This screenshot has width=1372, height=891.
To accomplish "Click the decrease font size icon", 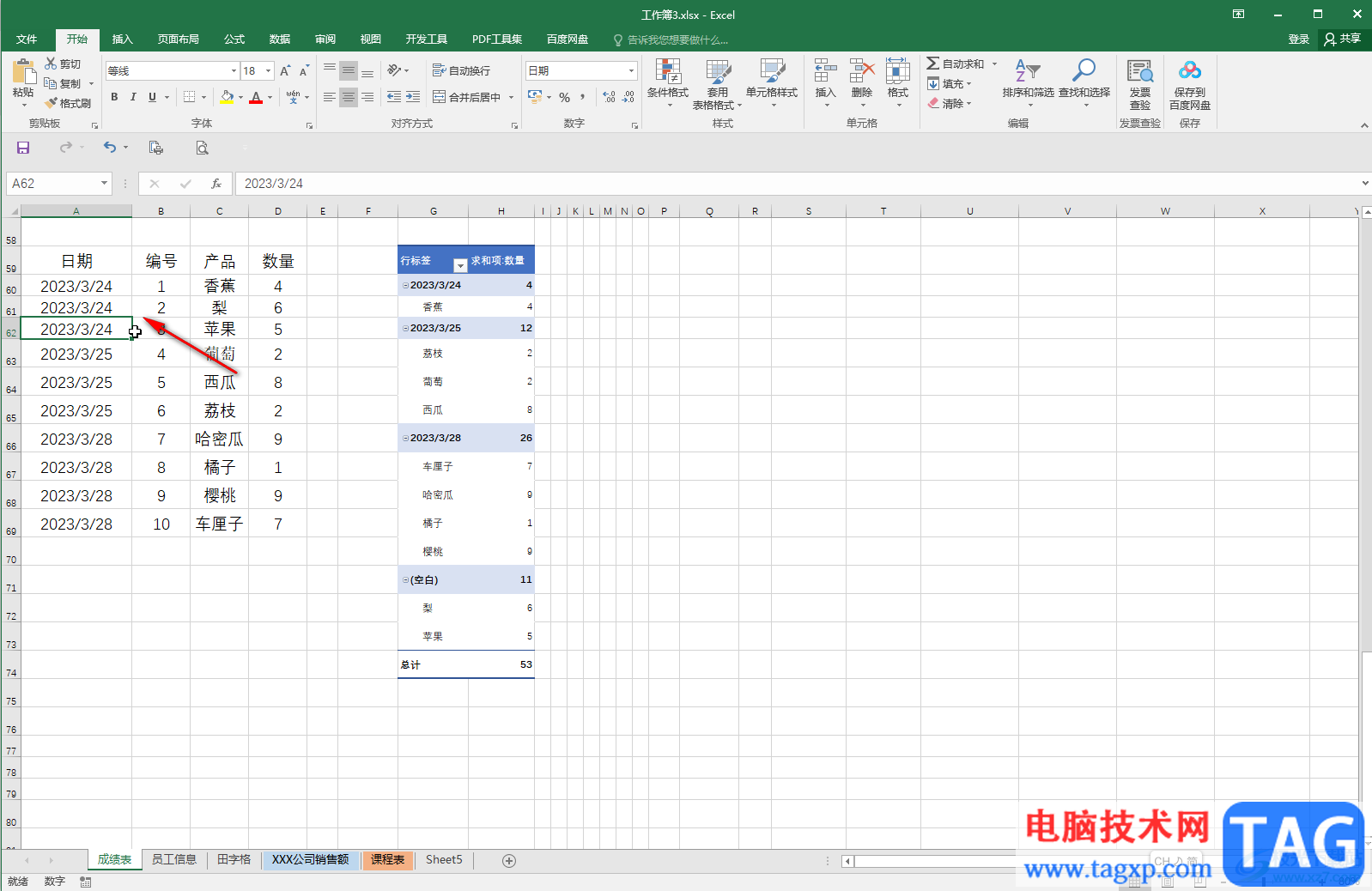I will coord(304,70).
